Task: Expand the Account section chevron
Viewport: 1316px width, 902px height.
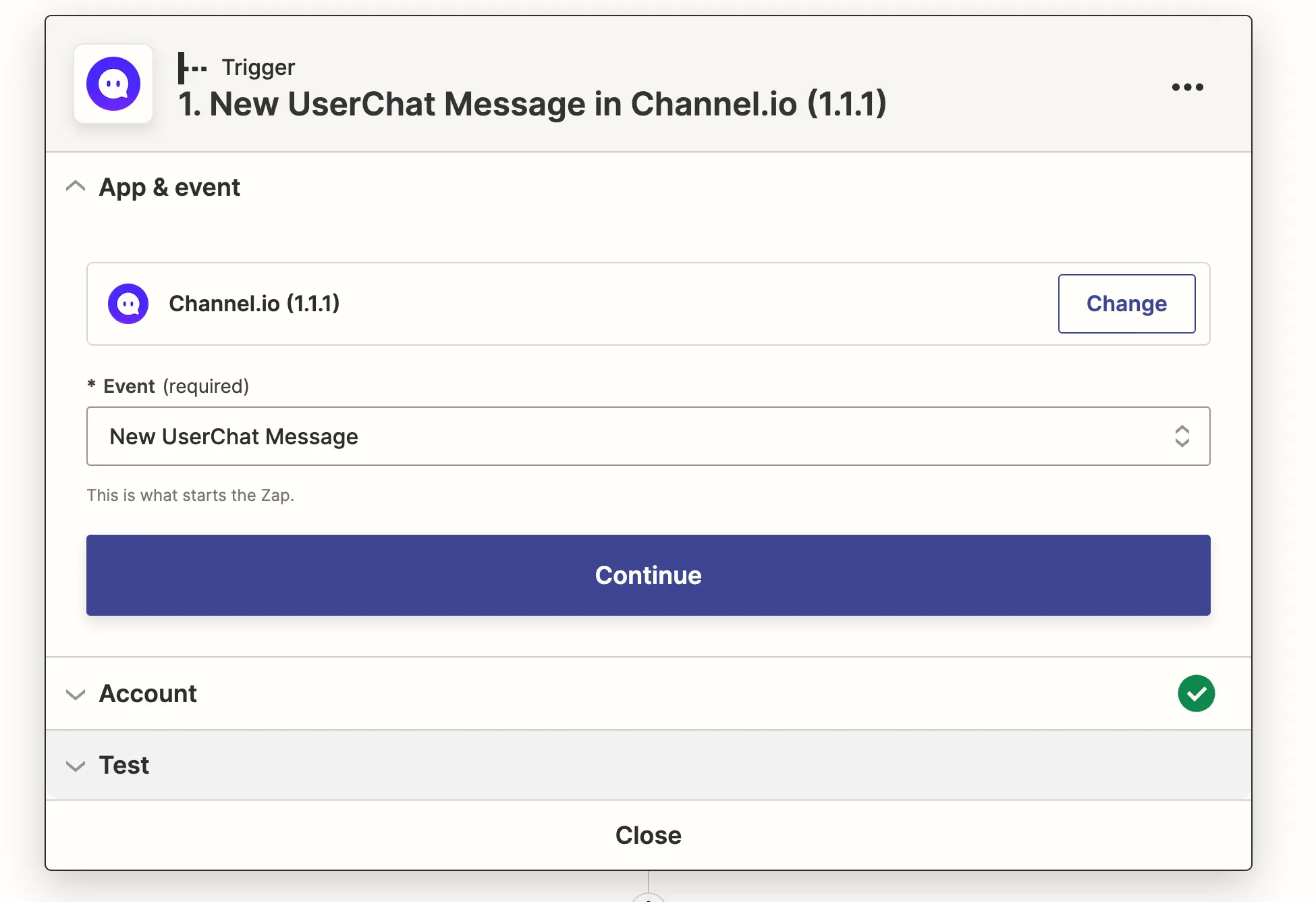Action: tap(76, 694)
